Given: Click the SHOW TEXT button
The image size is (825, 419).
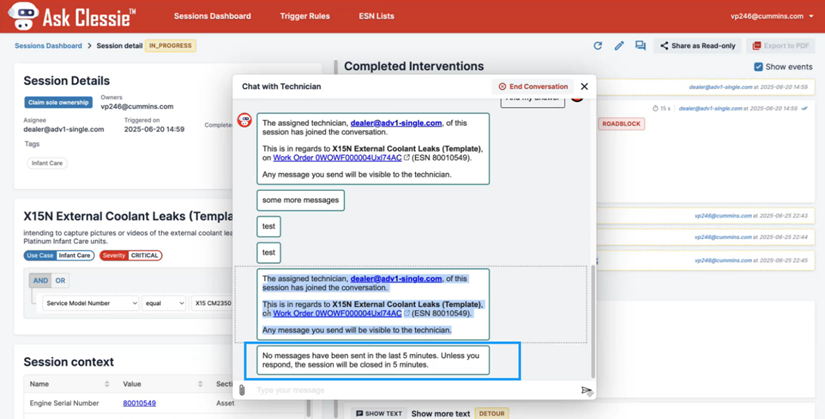Looking at the screenshot, I should (x=379, y=414).
